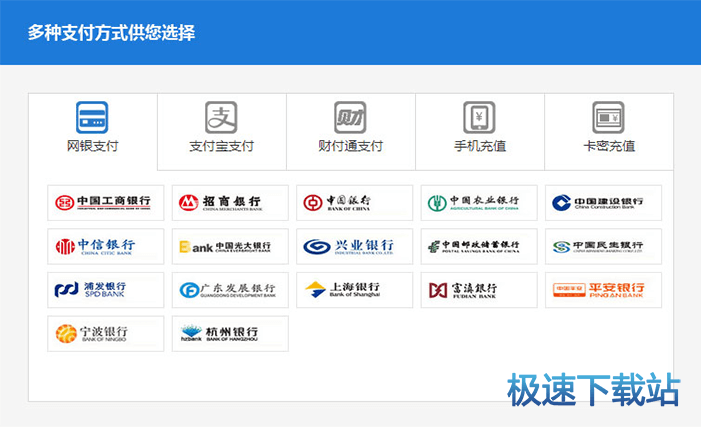Select 杭州银行 Bank of Hangzhou
701x427 pixels.
point(230,334)
